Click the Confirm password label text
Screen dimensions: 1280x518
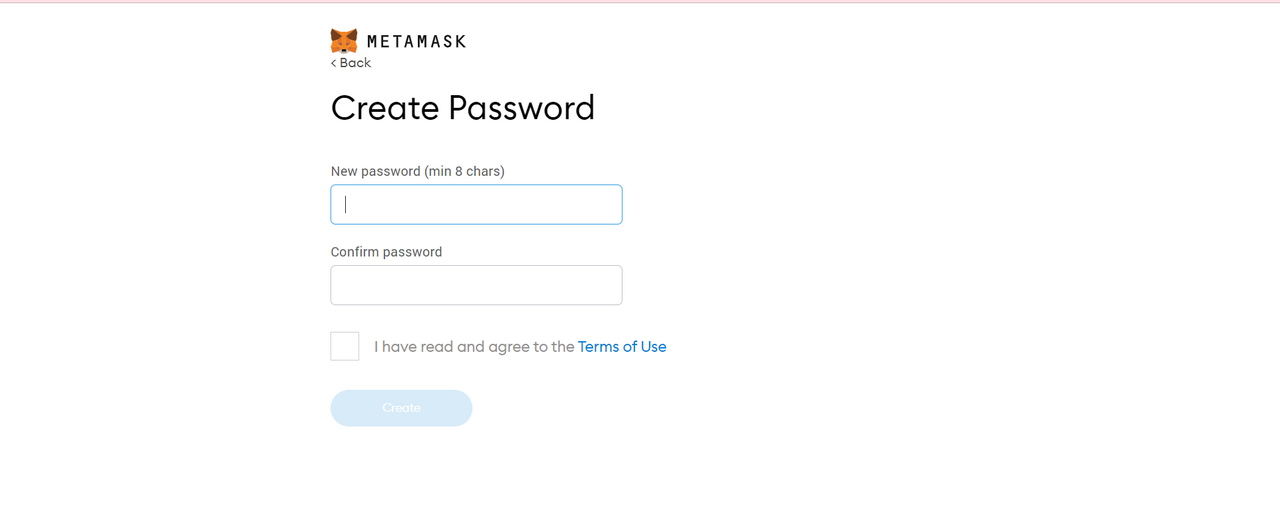(386, 252)
